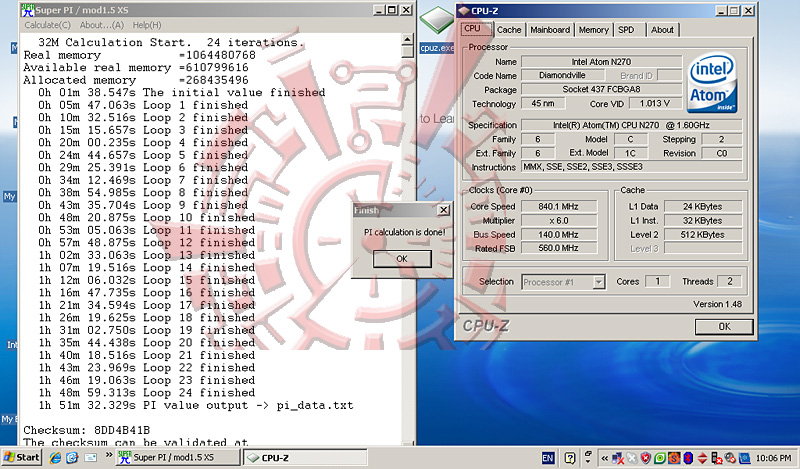
Task: Click the Rated FSB value 560.0 MHz
Action: tap(558, 248)
